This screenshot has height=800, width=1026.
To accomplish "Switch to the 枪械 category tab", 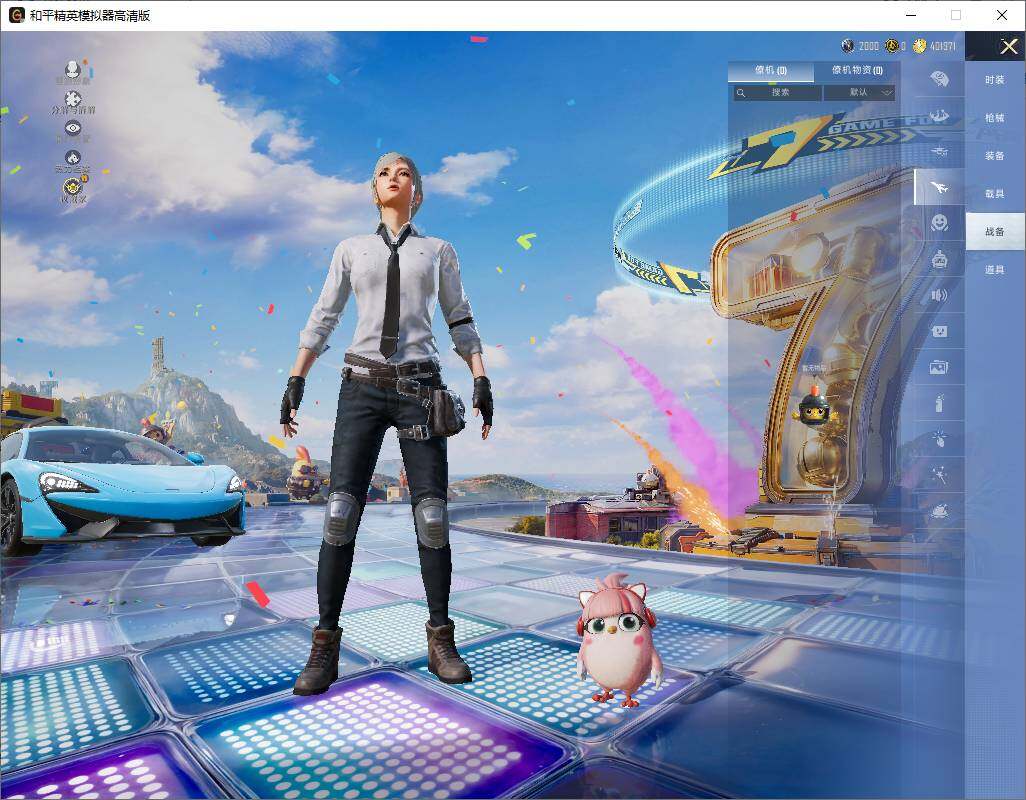I will point(995,118).
